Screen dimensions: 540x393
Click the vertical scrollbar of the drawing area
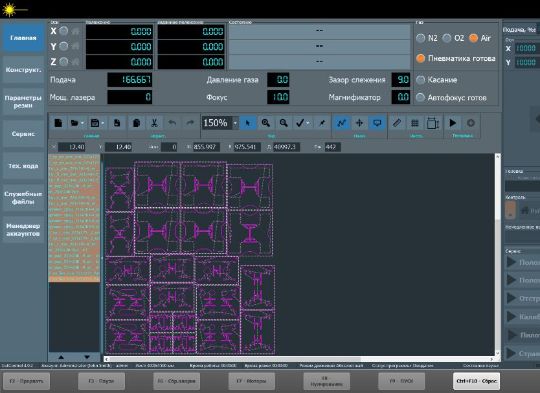point(498,255)
